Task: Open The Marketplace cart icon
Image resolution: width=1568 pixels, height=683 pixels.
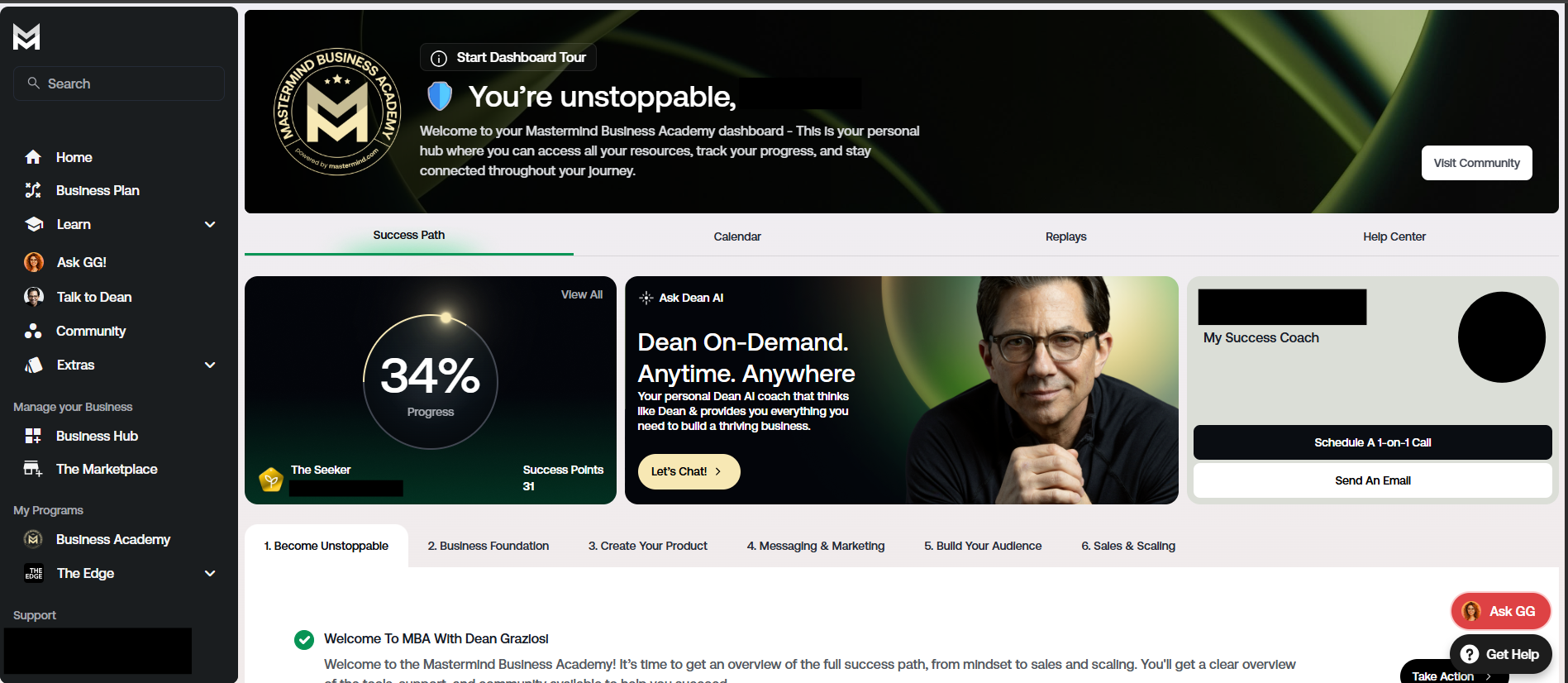Action: (33, 469)
